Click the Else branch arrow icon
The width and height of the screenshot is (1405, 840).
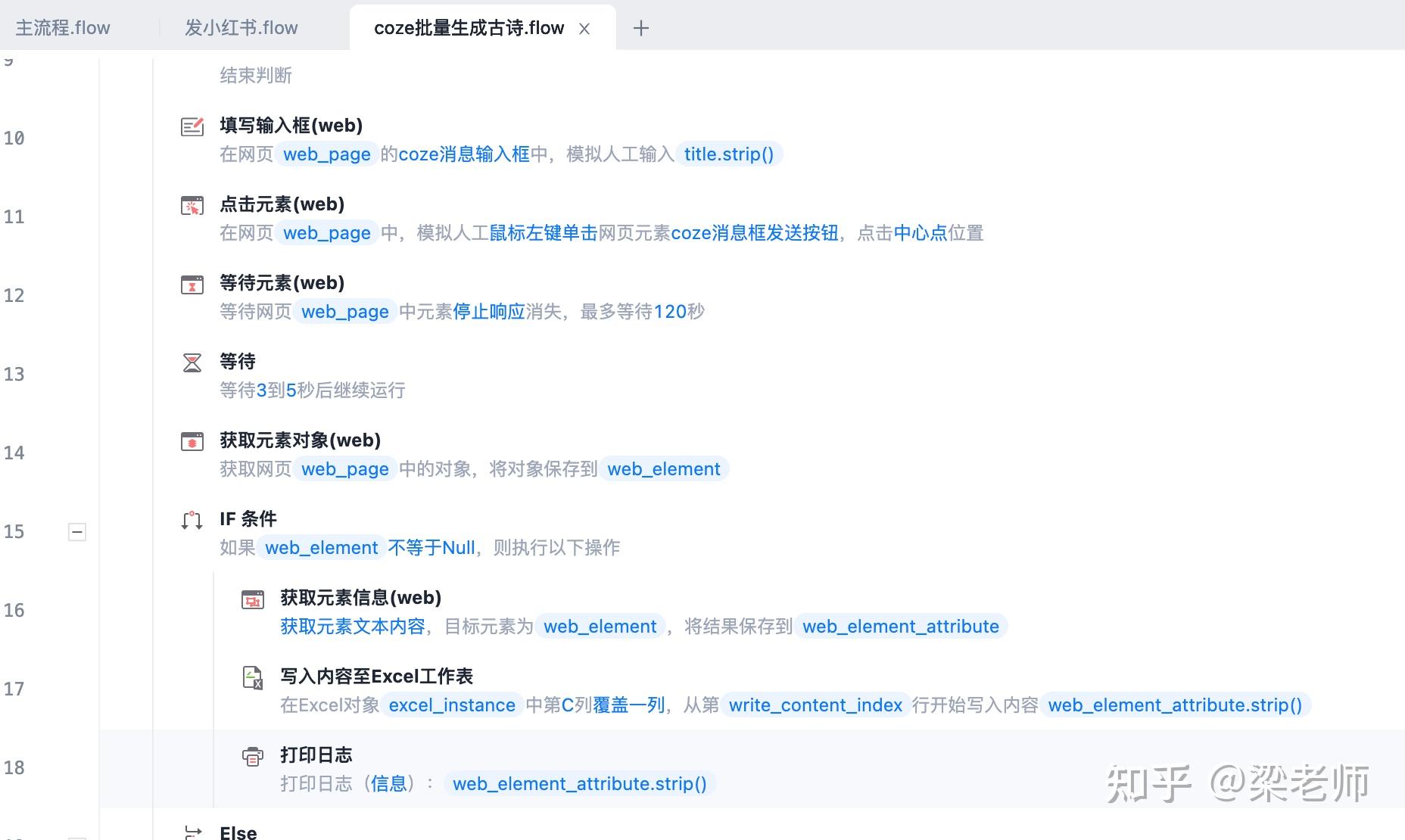pos(192,832)
